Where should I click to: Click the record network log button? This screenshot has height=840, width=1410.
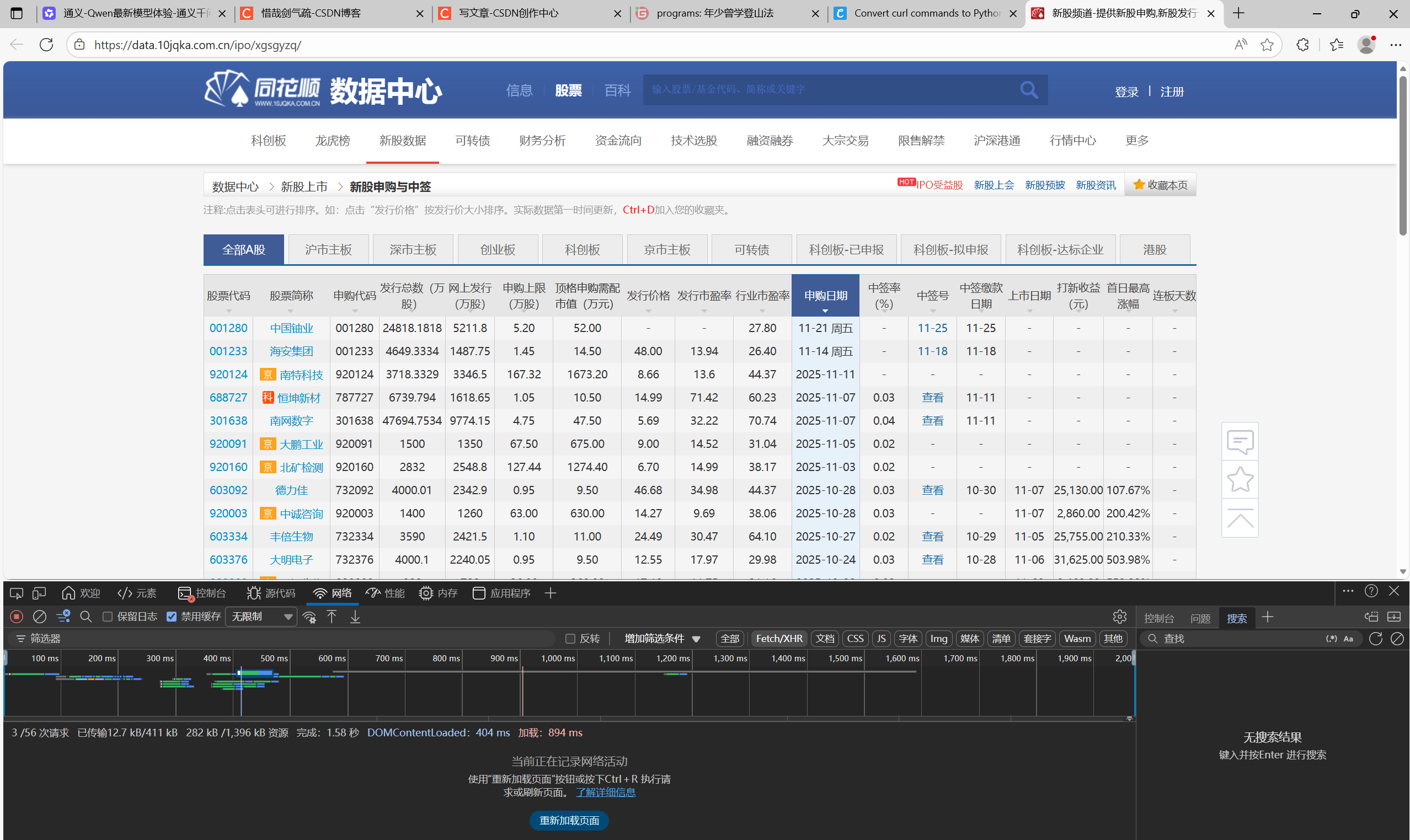[17, 617]
